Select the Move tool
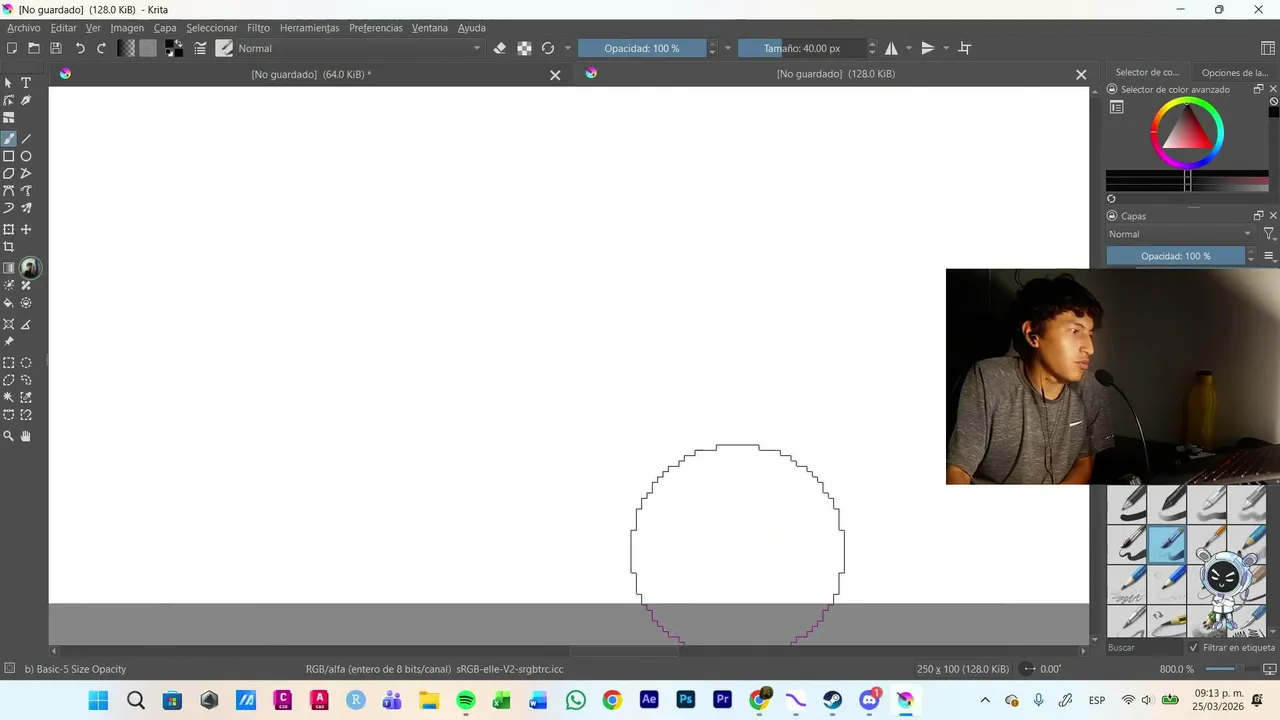The image size is (1280, 720). click(26, 229)
